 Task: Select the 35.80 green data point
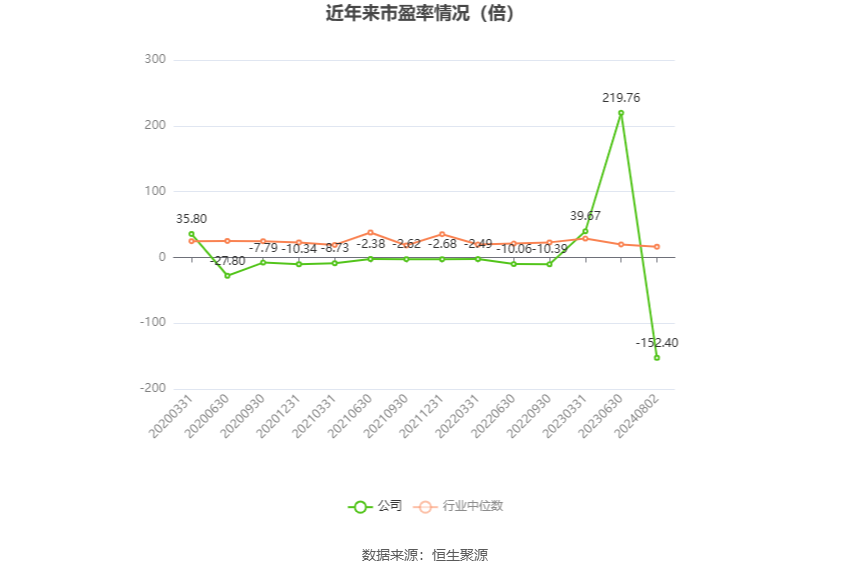tap(191, 234)
